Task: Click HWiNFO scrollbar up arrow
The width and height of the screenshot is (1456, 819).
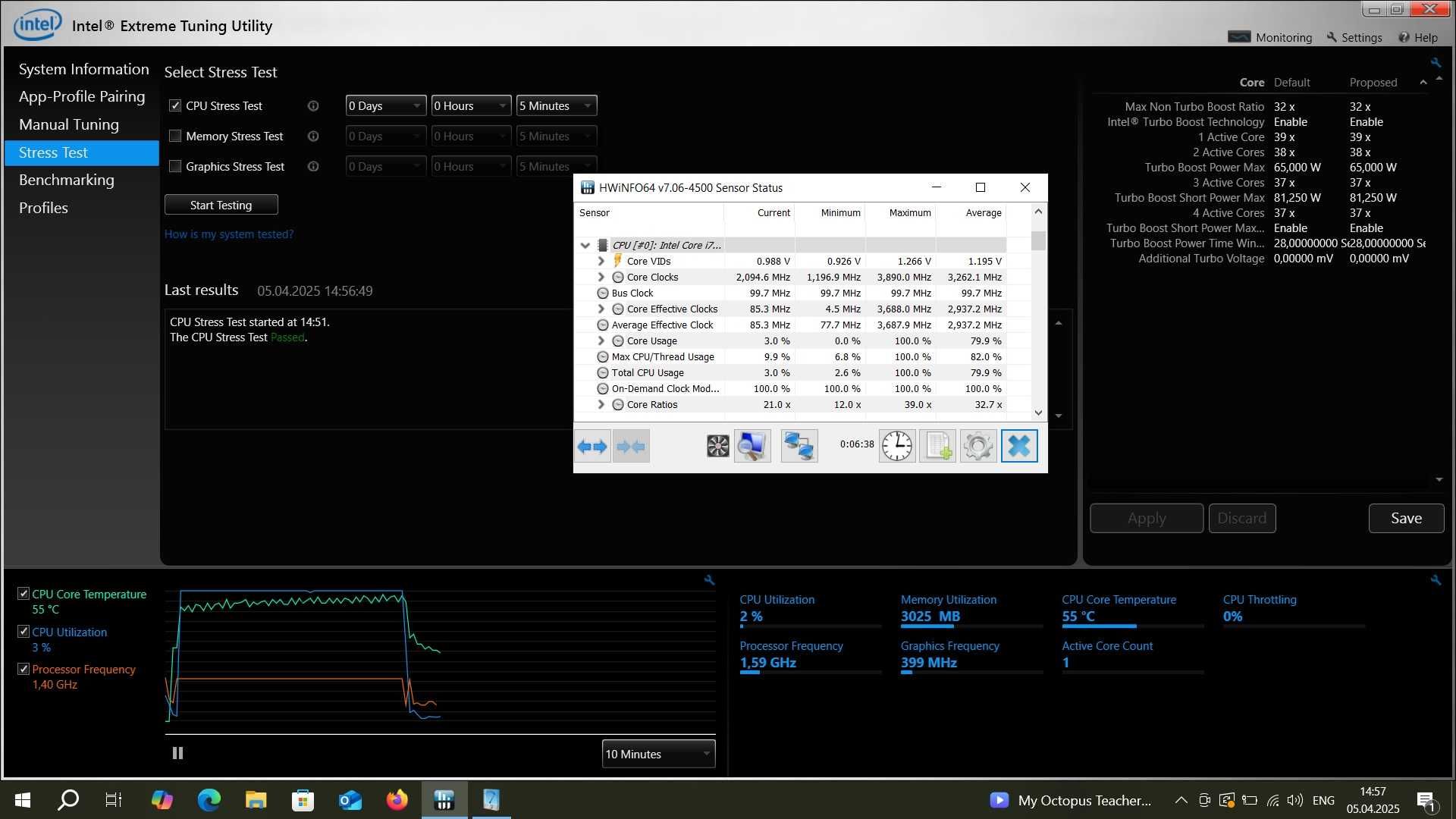Action: click(1038, 212)
